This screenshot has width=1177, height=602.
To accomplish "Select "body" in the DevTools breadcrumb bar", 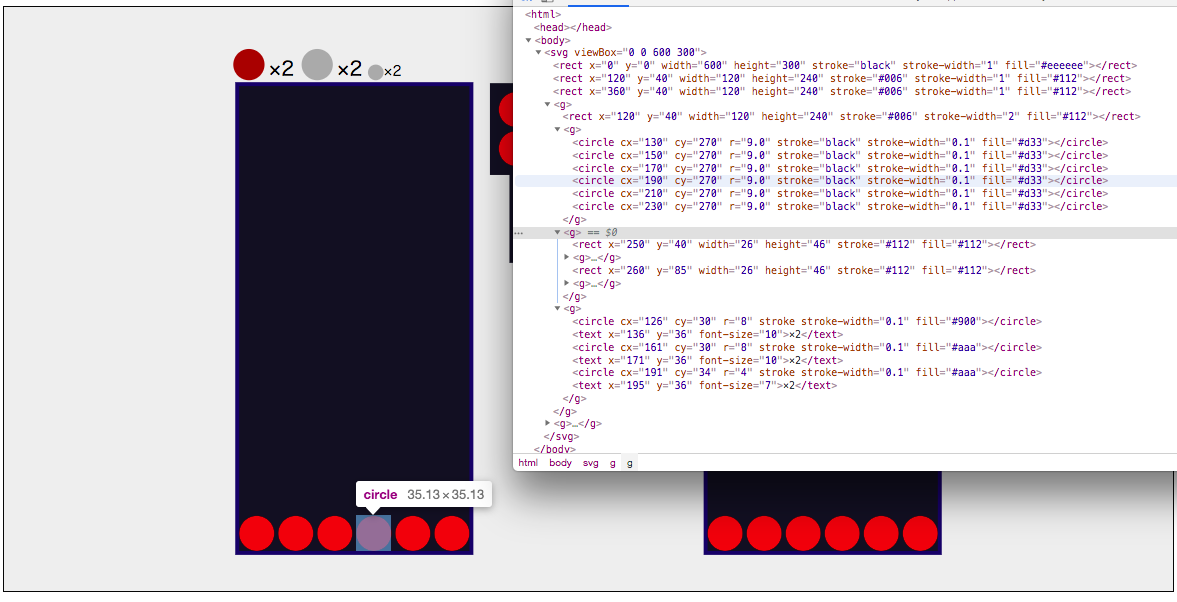I will 560,462.
